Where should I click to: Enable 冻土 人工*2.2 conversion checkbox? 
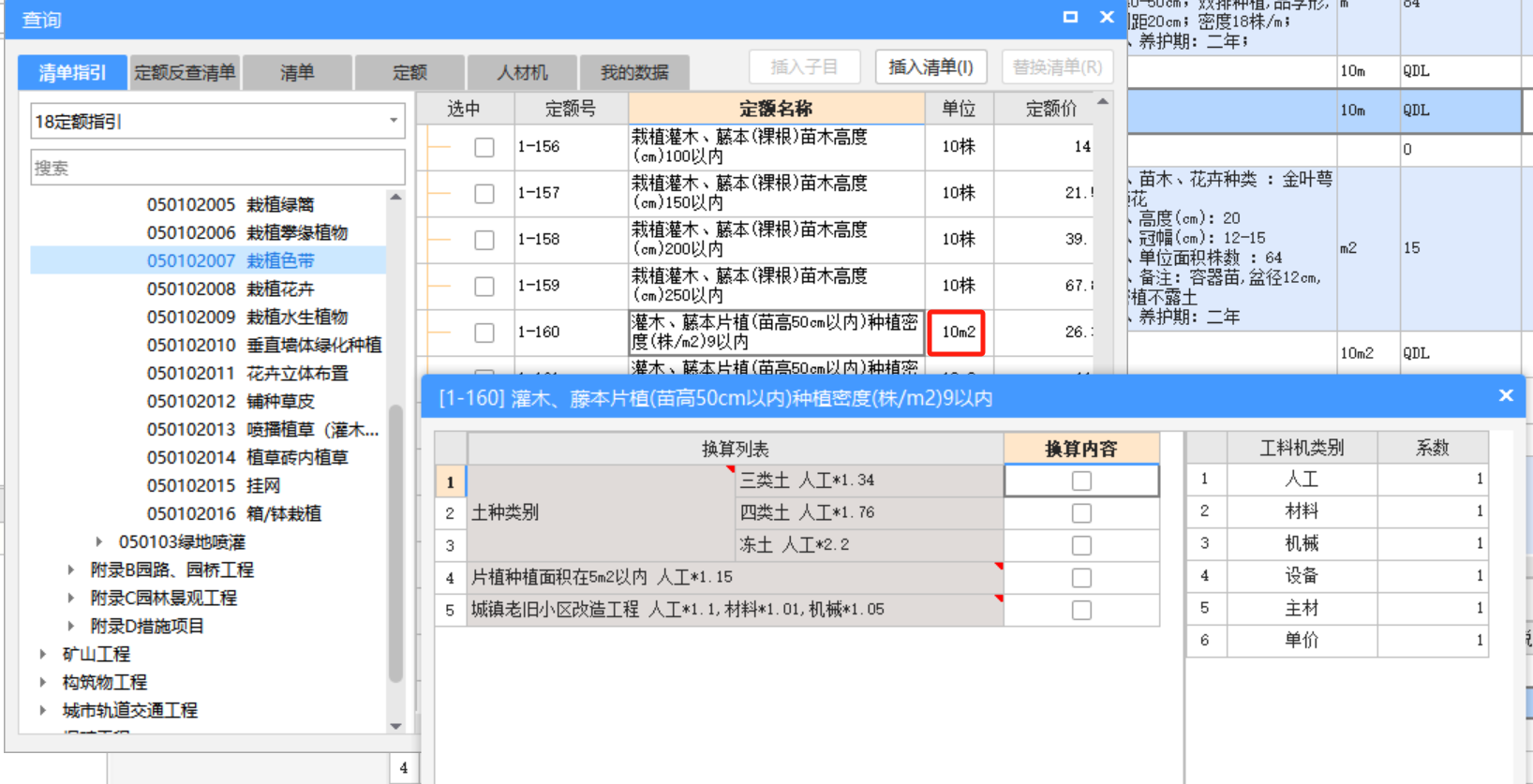[1081, 545]
